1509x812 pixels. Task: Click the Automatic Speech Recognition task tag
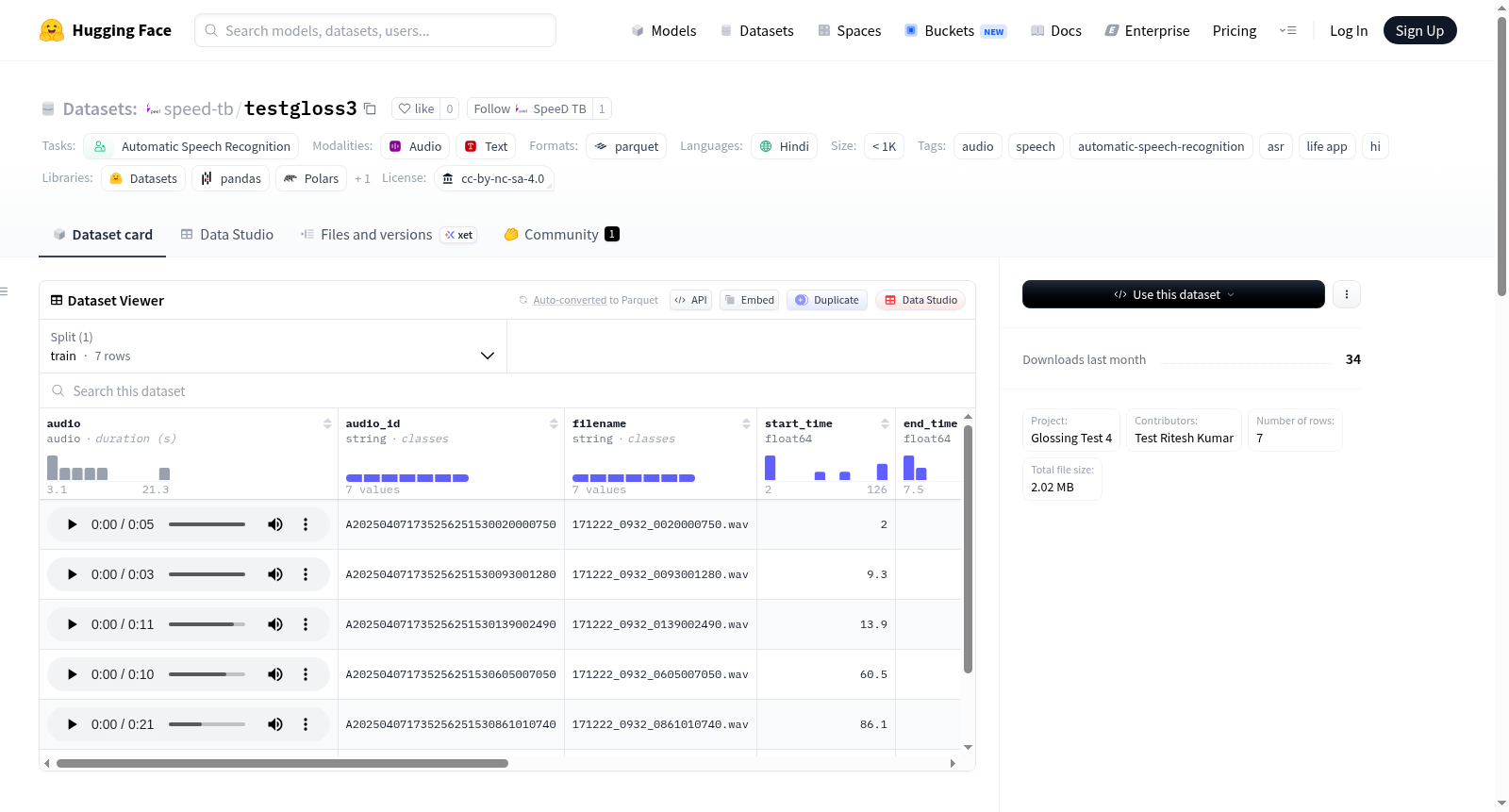tap(191, 146)
